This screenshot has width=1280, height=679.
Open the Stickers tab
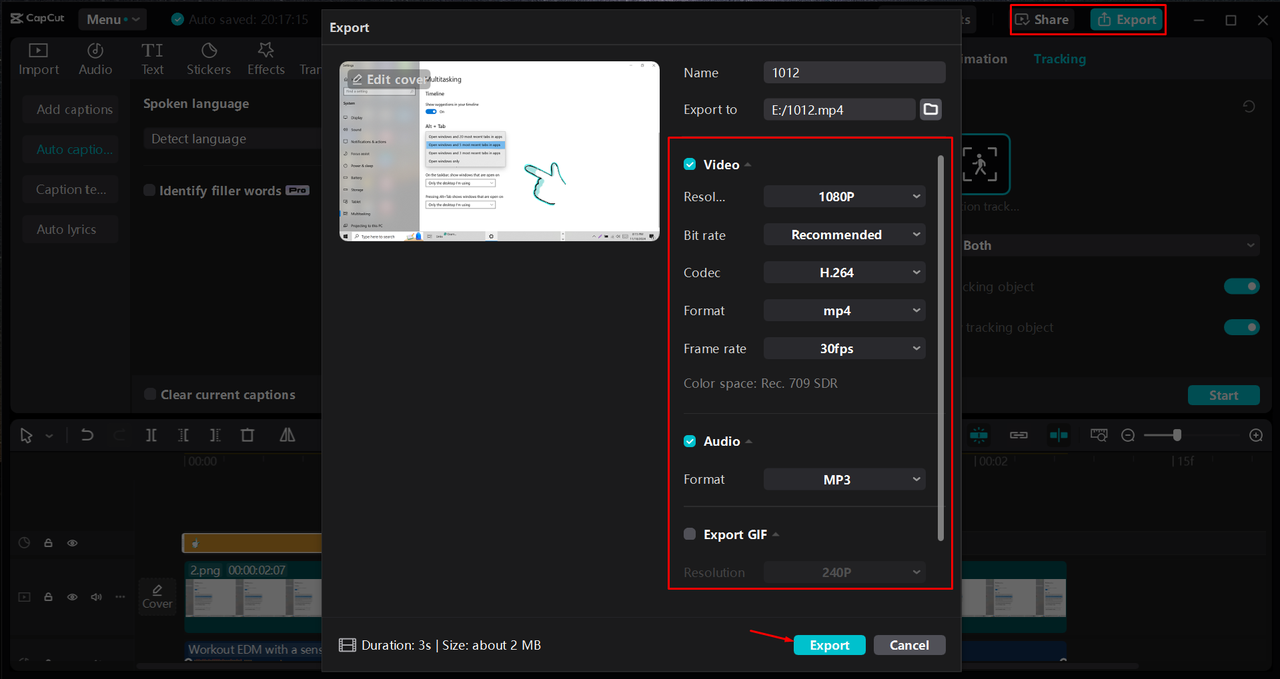coord(209,59)
